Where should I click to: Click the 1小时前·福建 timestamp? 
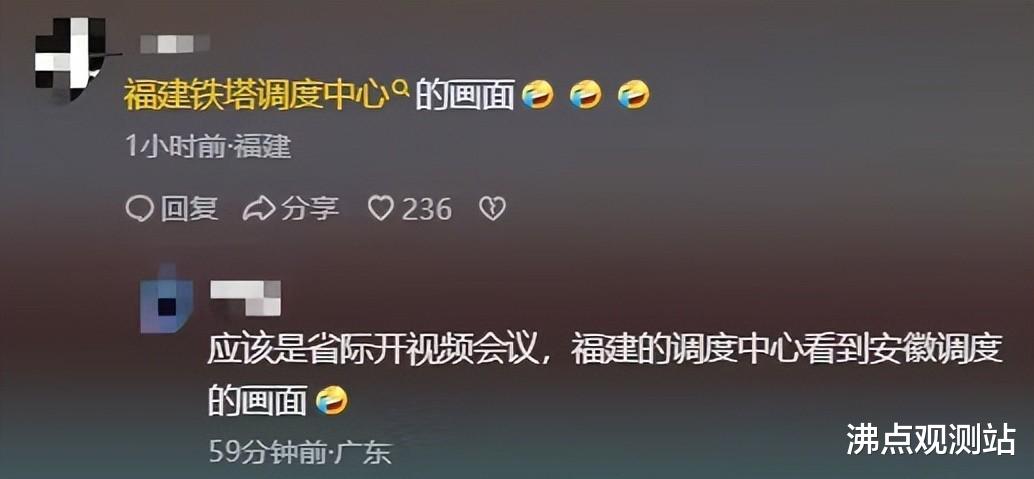(208, 147)
